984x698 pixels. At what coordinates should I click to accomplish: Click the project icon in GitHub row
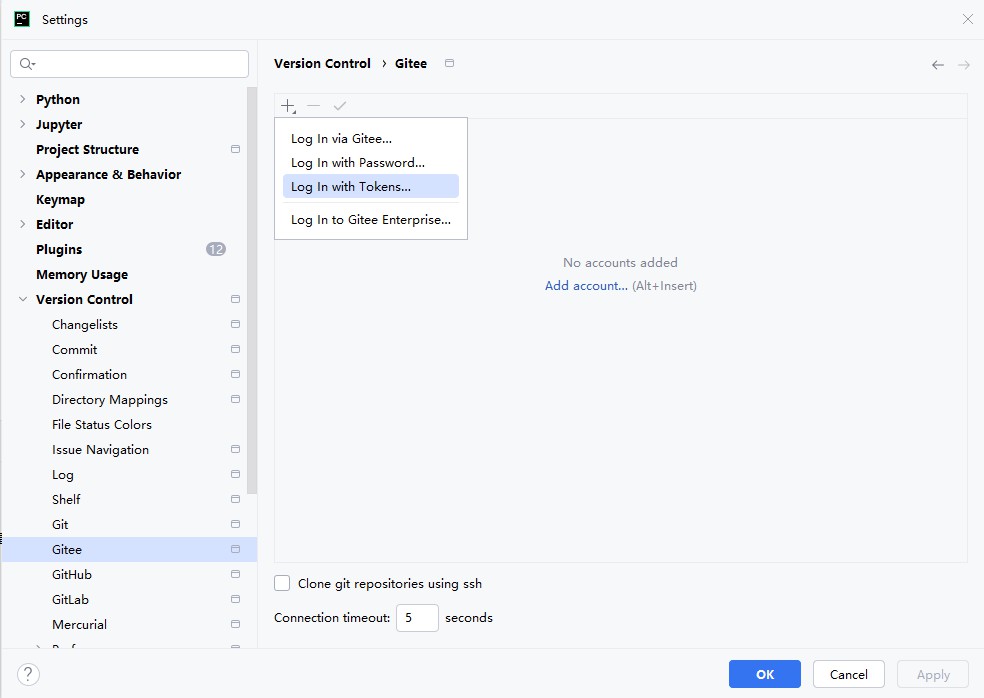(x=235, y=574)
